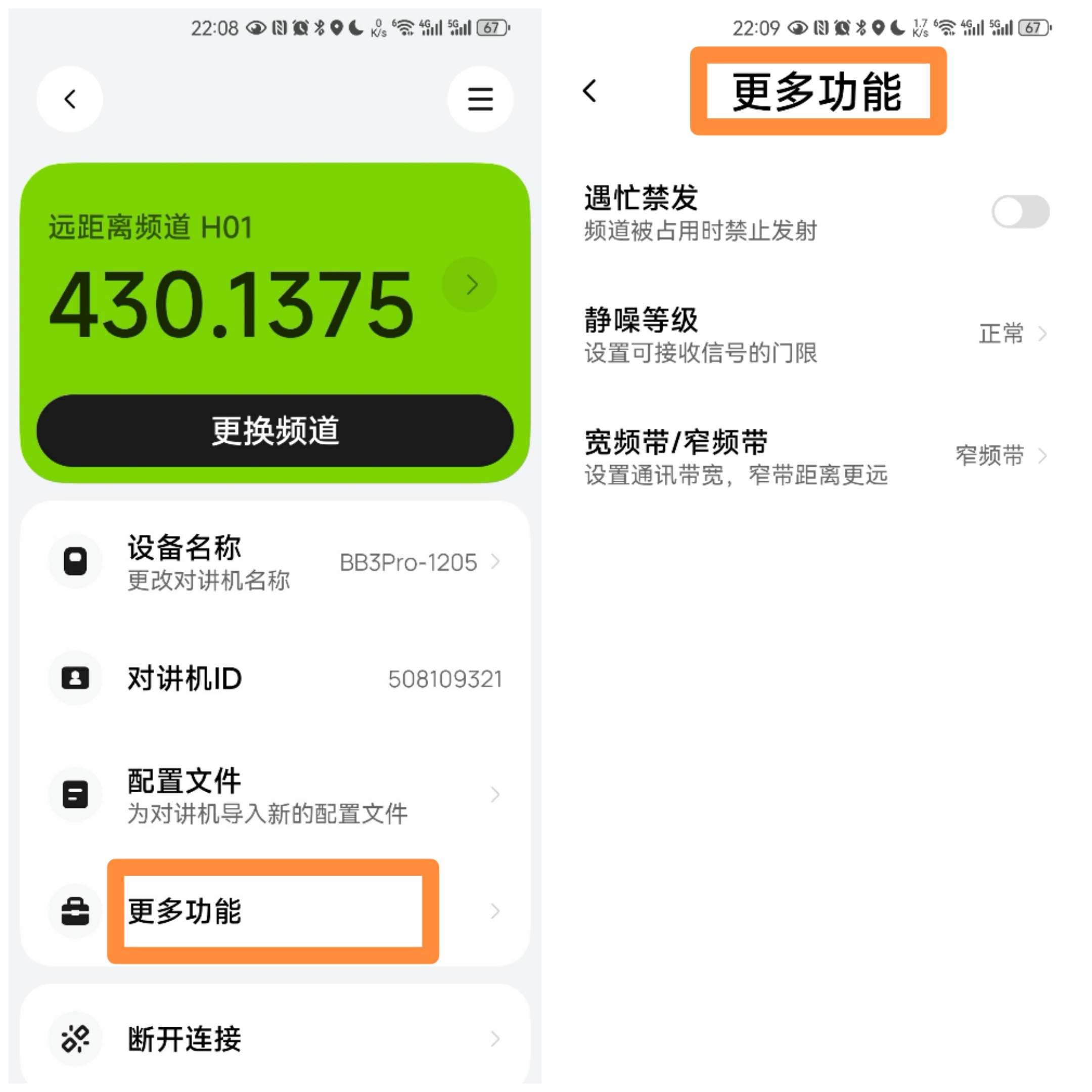1092x1092 pixels.
Task: Select the 配置文件 menu entry
Action: tap(275, 794)
